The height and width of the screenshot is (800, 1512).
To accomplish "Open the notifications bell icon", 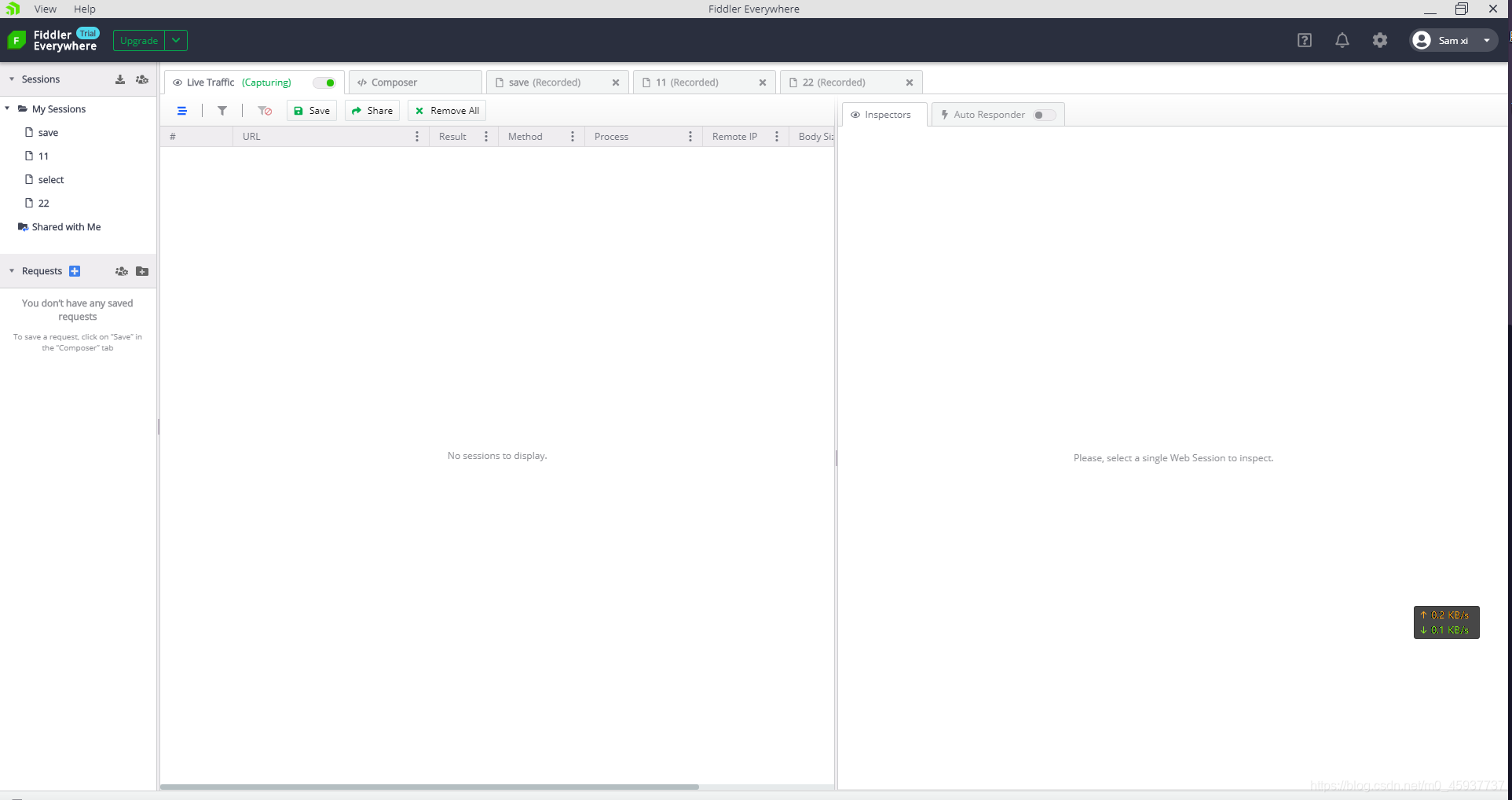I will pos(1342,40).
